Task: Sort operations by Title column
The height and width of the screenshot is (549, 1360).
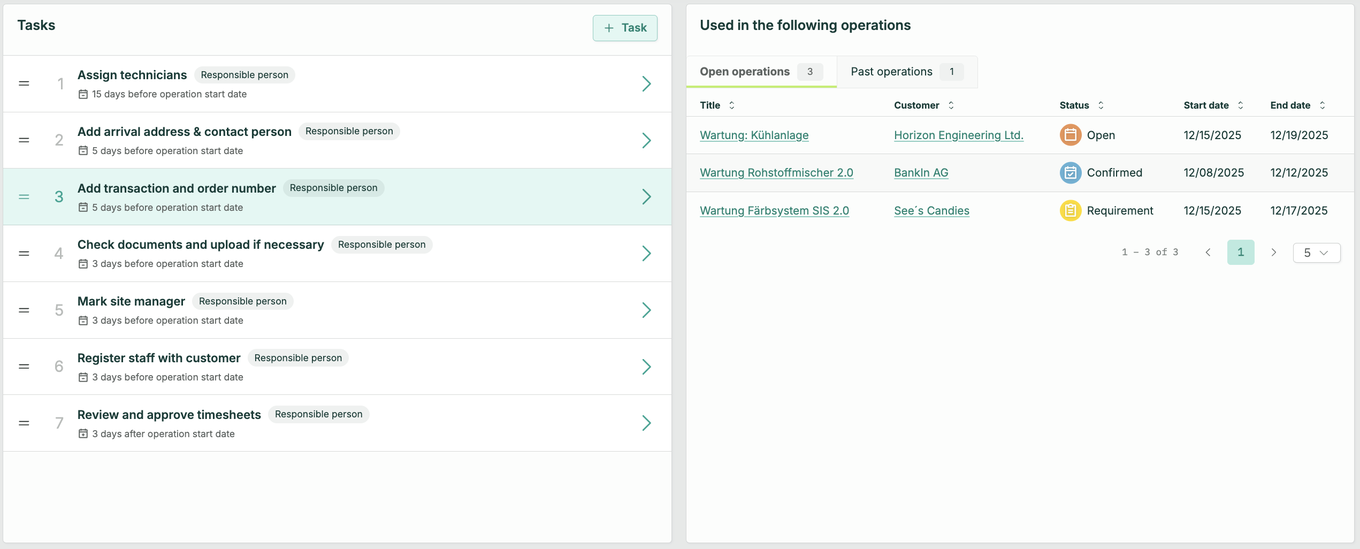Action: 731,105
